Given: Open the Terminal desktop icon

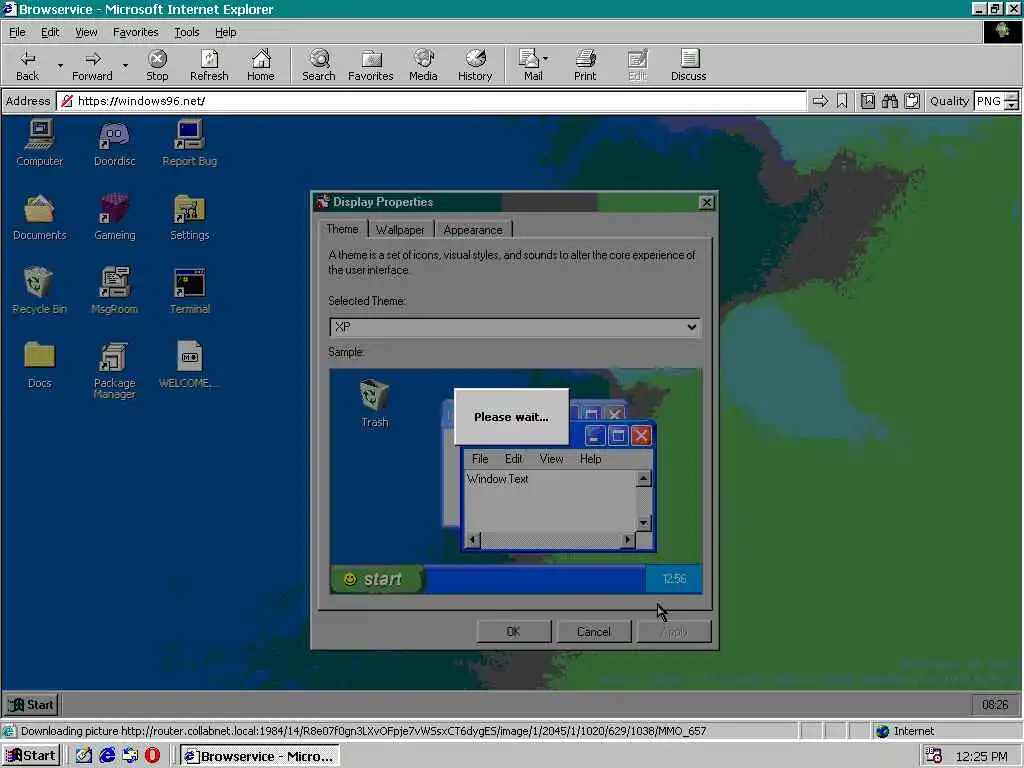Looking at the screenshot, I should tap(189, 291).
